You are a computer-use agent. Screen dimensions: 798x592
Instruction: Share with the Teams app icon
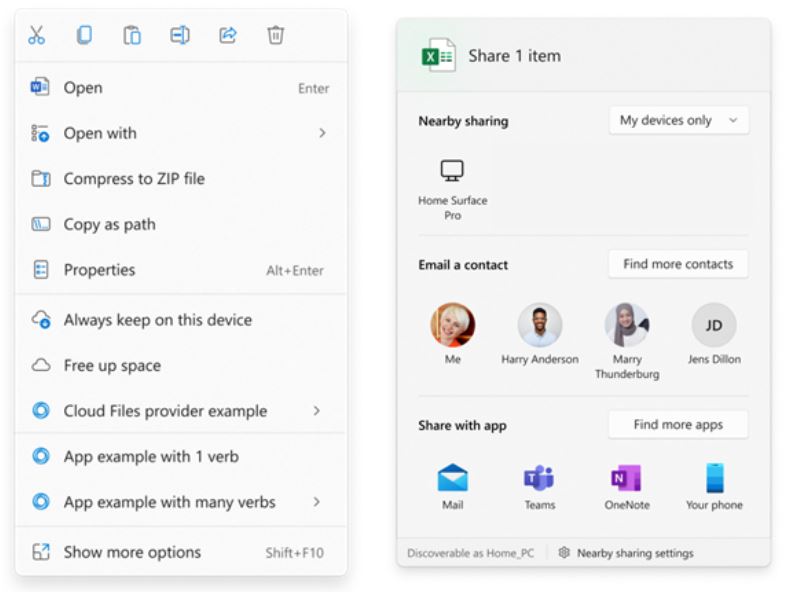(x=539, y=487)
